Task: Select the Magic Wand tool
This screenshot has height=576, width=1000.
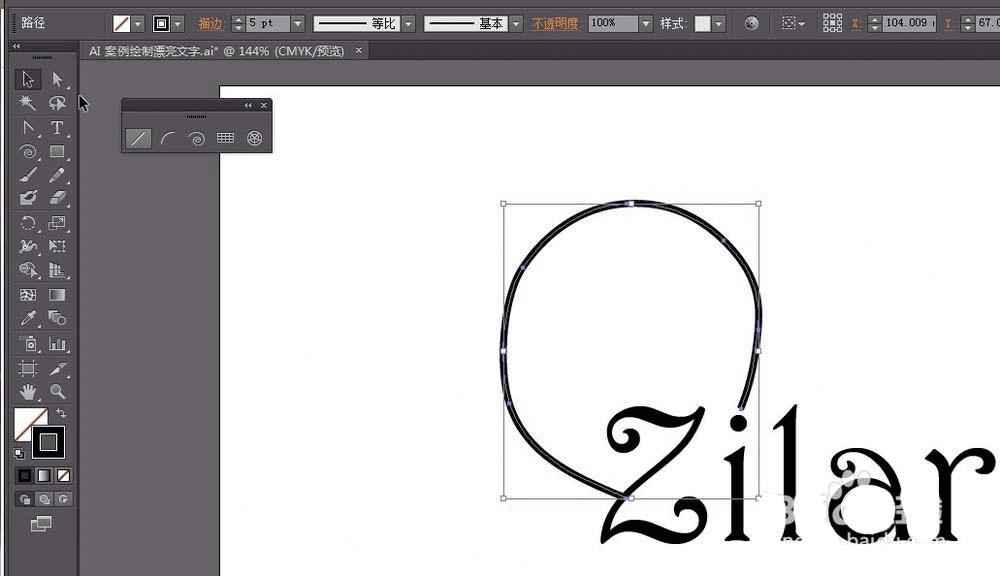Action: 28,103
